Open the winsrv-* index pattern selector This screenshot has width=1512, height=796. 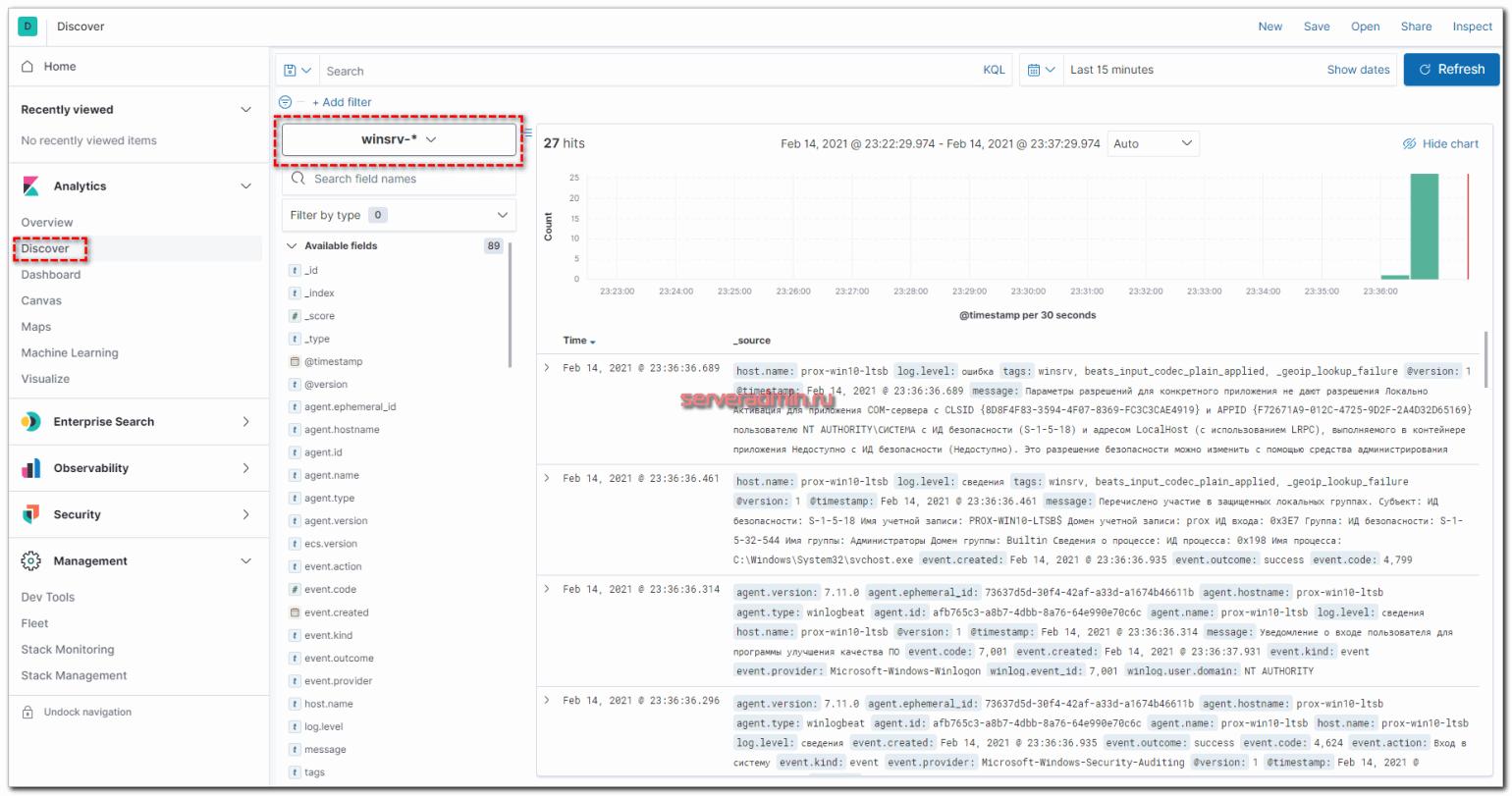[x=399, y=138]
